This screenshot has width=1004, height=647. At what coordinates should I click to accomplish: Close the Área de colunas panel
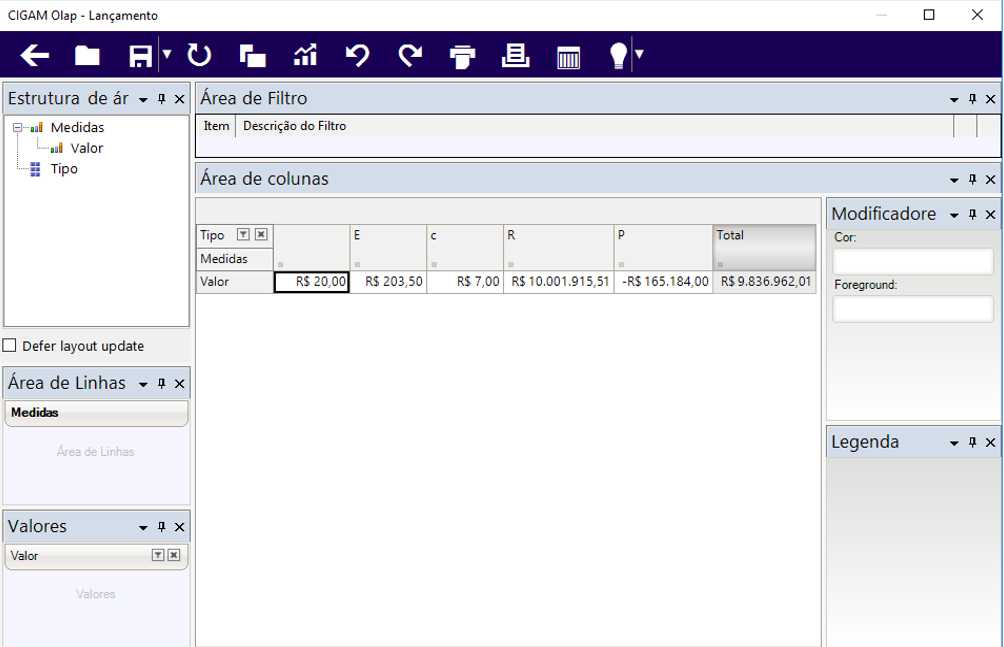(991, 180)
